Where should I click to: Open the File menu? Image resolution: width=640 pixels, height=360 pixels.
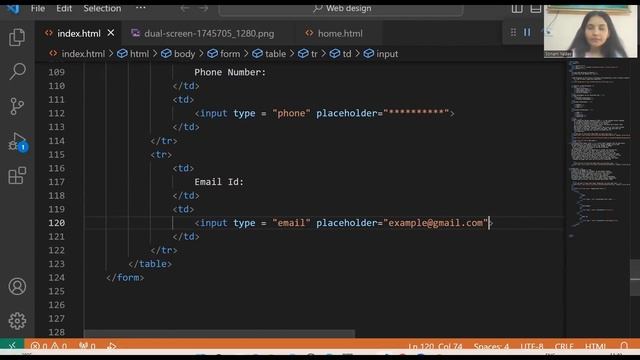pyautogui.click(x=38, y=8)
